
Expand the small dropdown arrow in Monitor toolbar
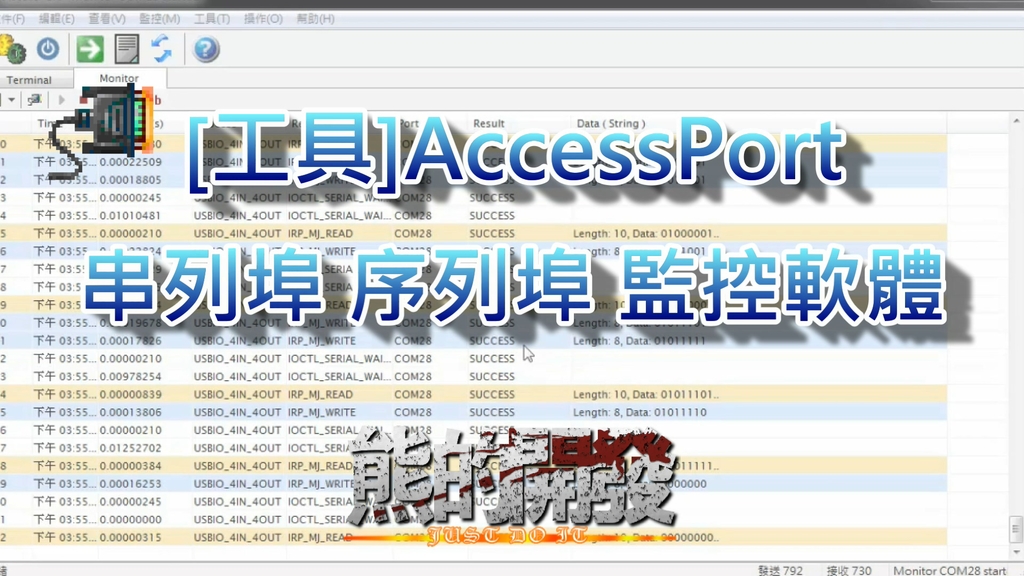tap(11, 100)
